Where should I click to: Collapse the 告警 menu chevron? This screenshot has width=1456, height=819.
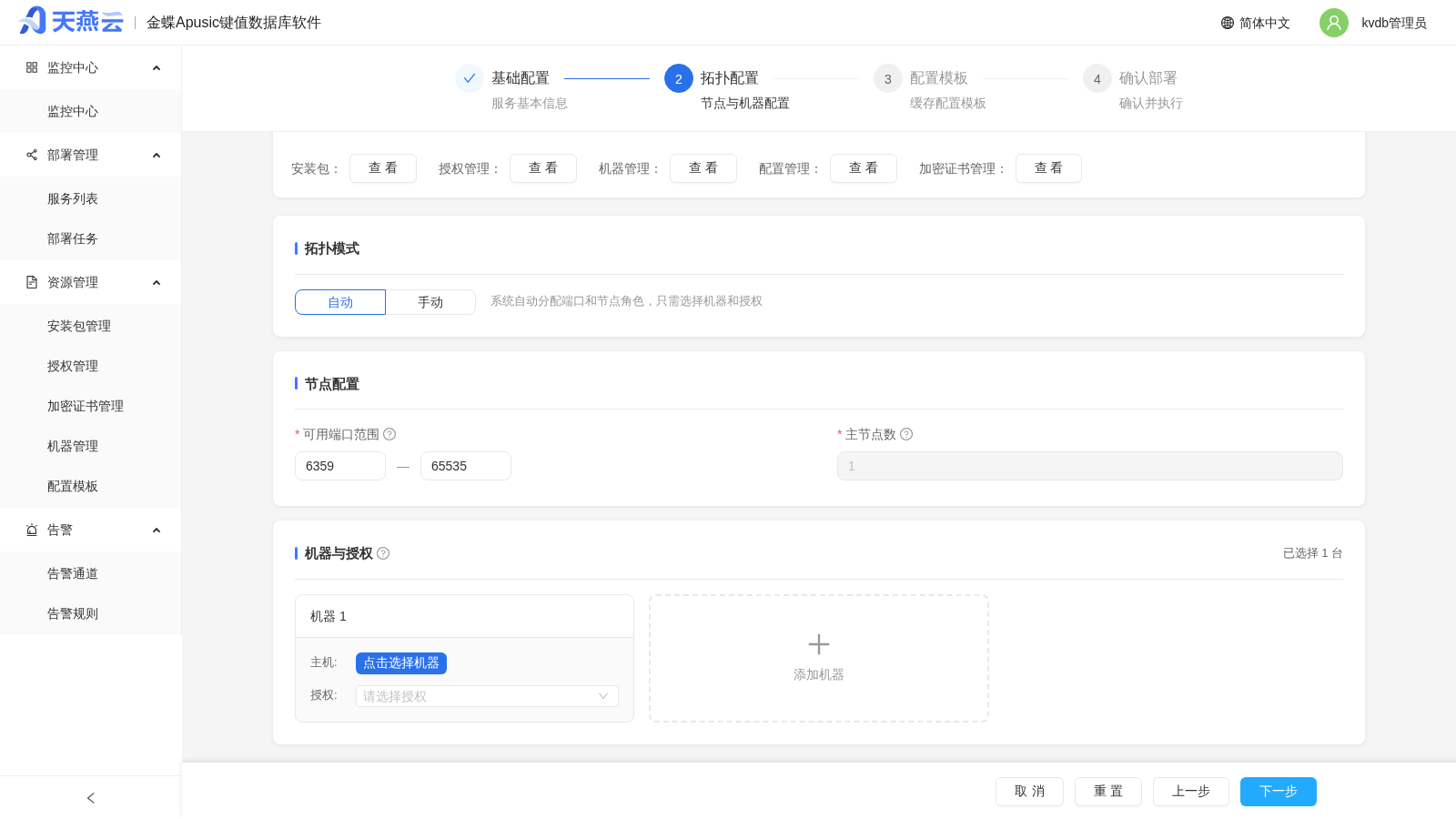[157, 531]
